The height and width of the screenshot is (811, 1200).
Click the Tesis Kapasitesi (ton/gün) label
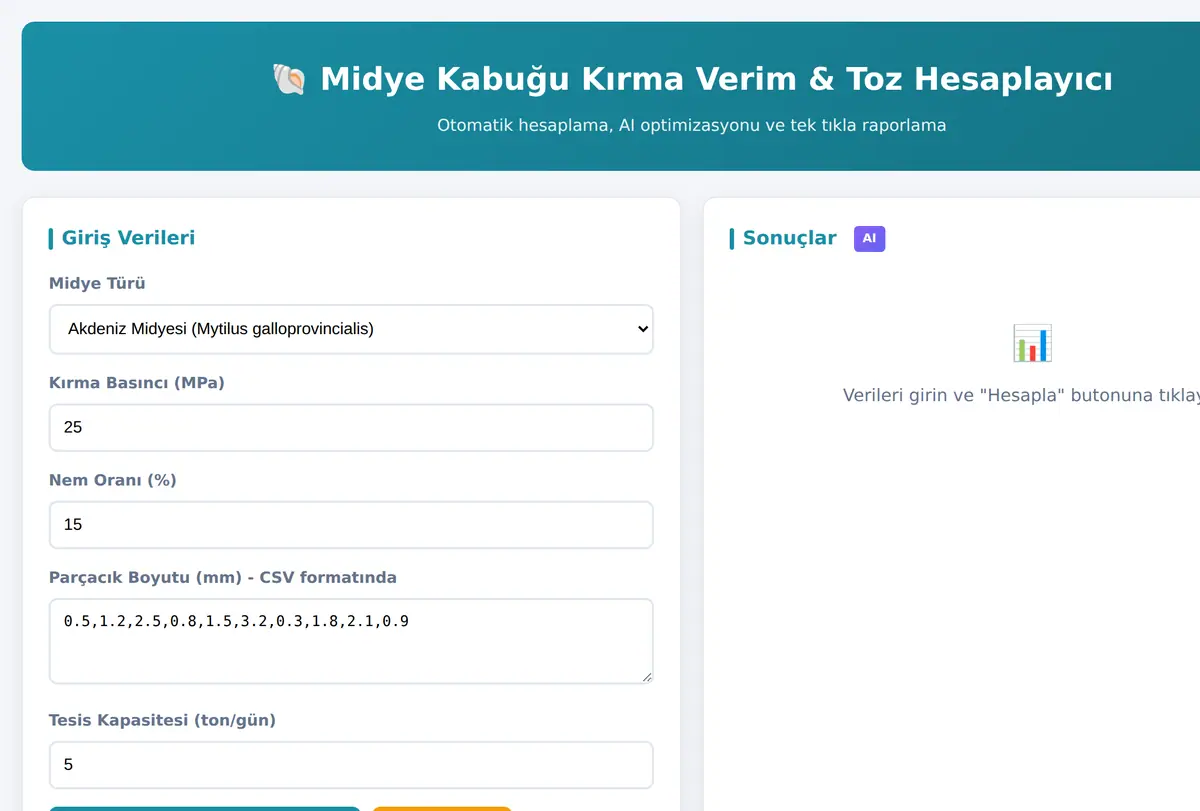[x=162, y=720]
